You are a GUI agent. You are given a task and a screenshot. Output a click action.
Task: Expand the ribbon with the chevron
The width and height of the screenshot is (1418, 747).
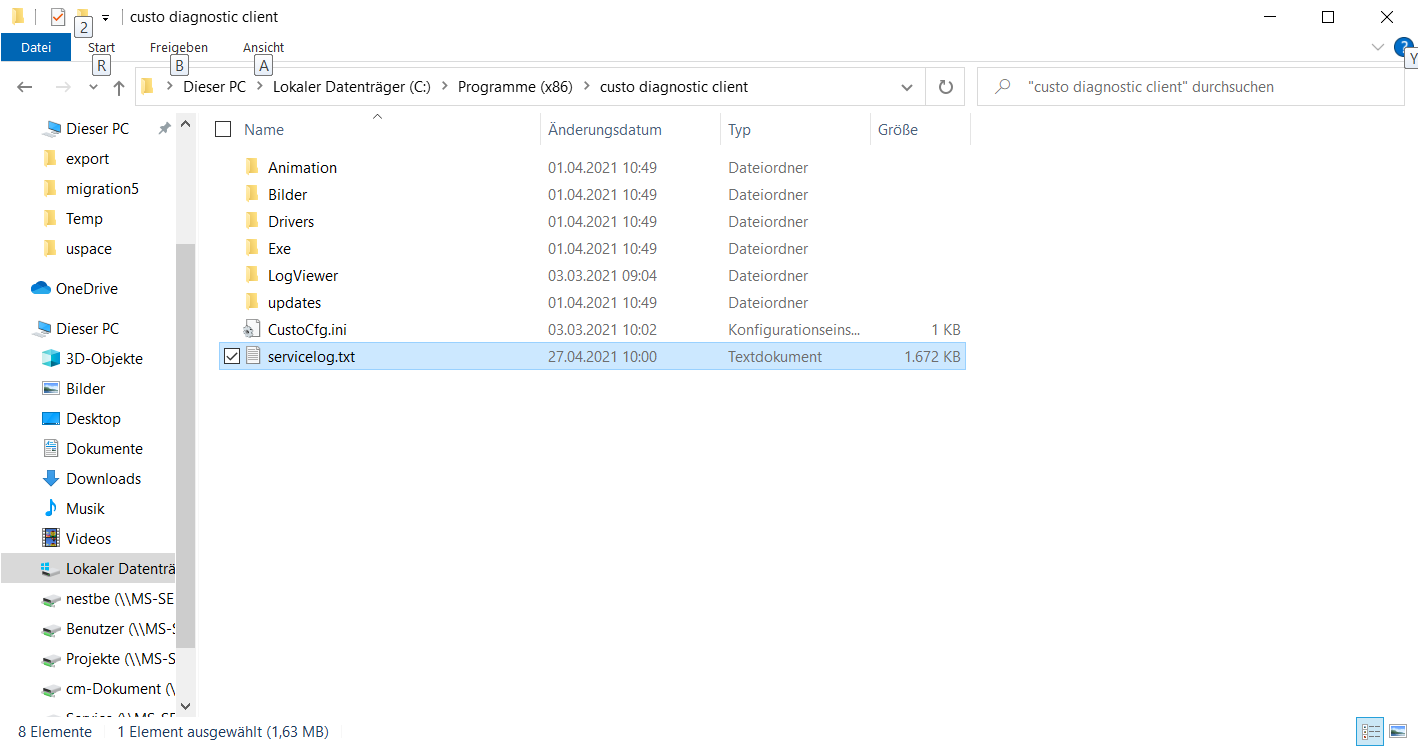click(1378, 47)
